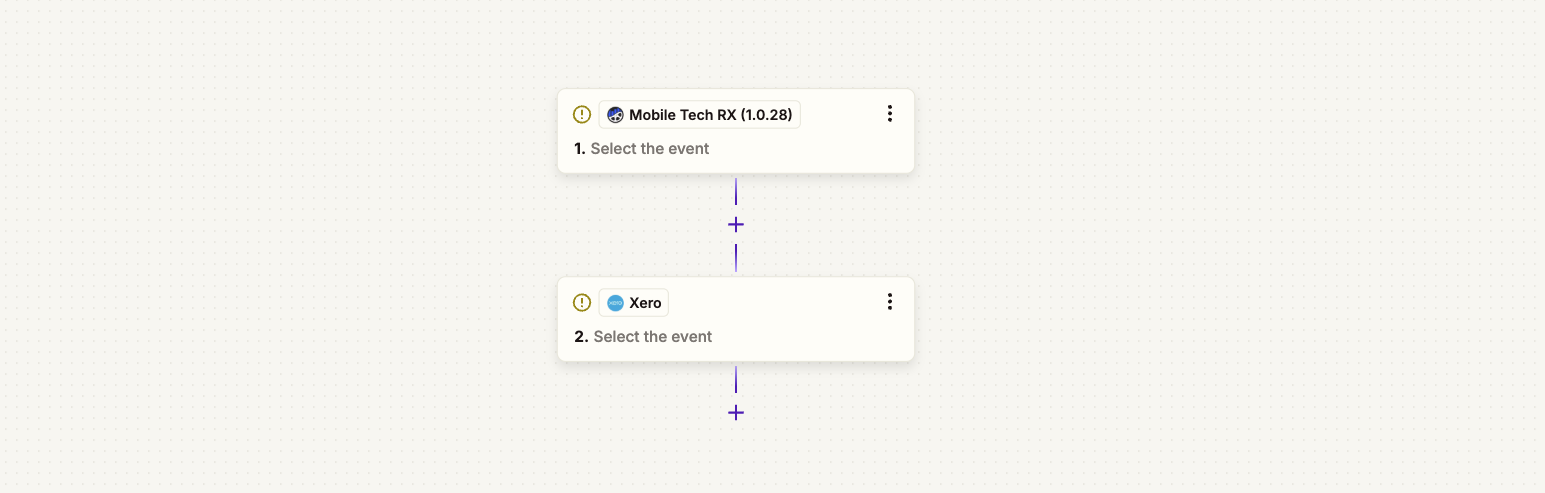Select the Mobile Tech RX trigger card
Viewport: 1545px width, 493px height.
[x=736, y=131]
